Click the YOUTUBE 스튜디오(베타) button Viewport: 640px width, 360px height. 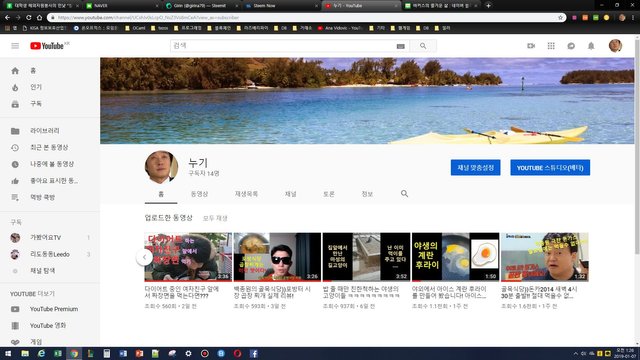(550, 168)
